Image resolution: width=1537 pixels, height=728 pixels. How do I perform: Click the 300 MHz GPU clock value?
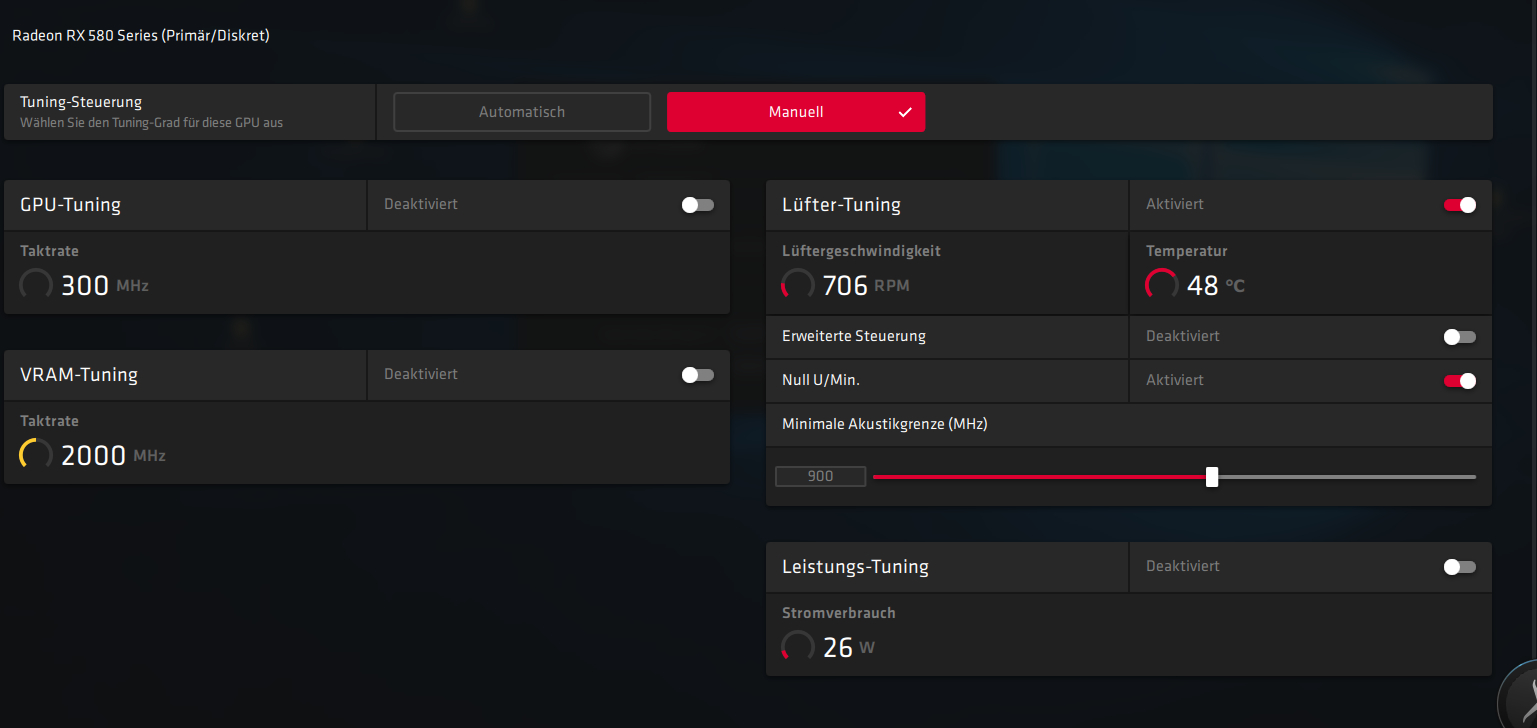pyautogui.click(x=105, y=286)
